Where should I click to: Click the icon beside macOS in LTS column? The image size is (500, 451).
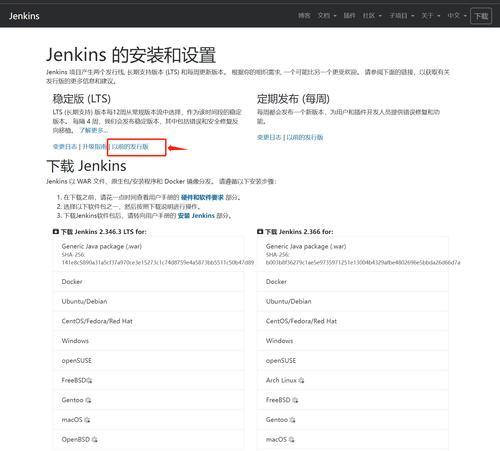click(87, 420)
